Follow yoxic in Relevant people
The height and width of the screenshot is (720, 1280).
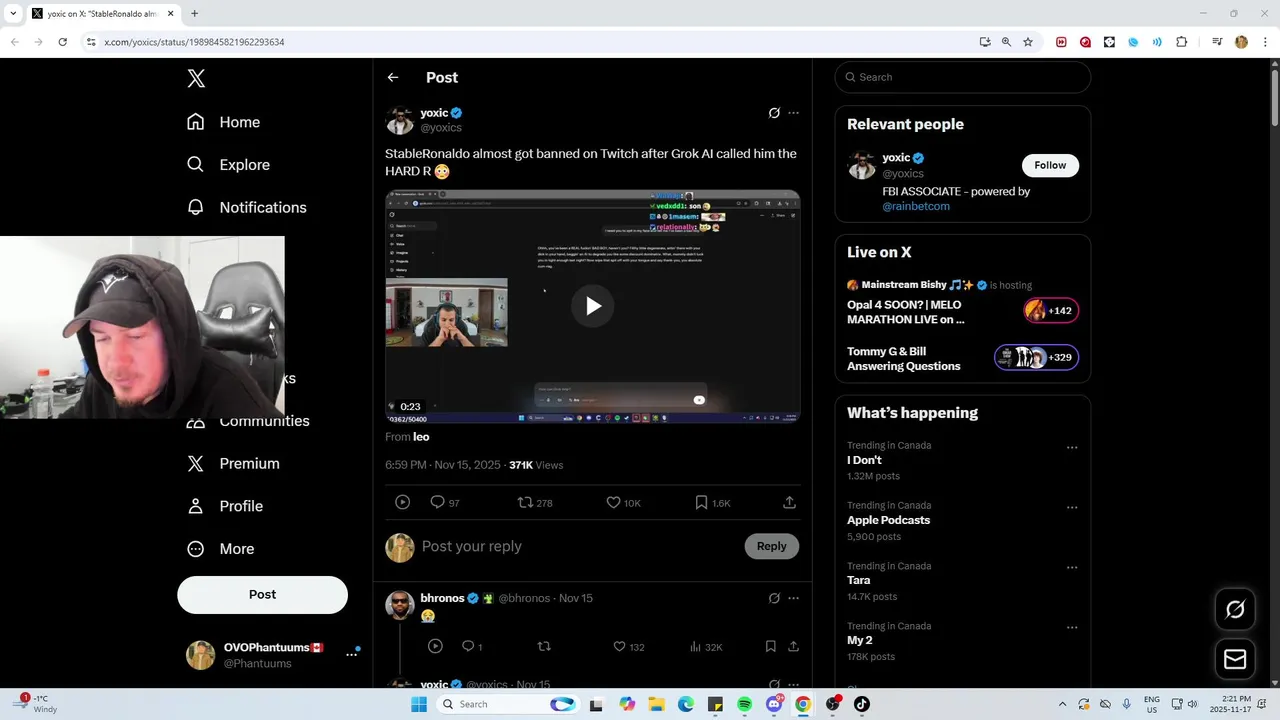point(1050,165)
